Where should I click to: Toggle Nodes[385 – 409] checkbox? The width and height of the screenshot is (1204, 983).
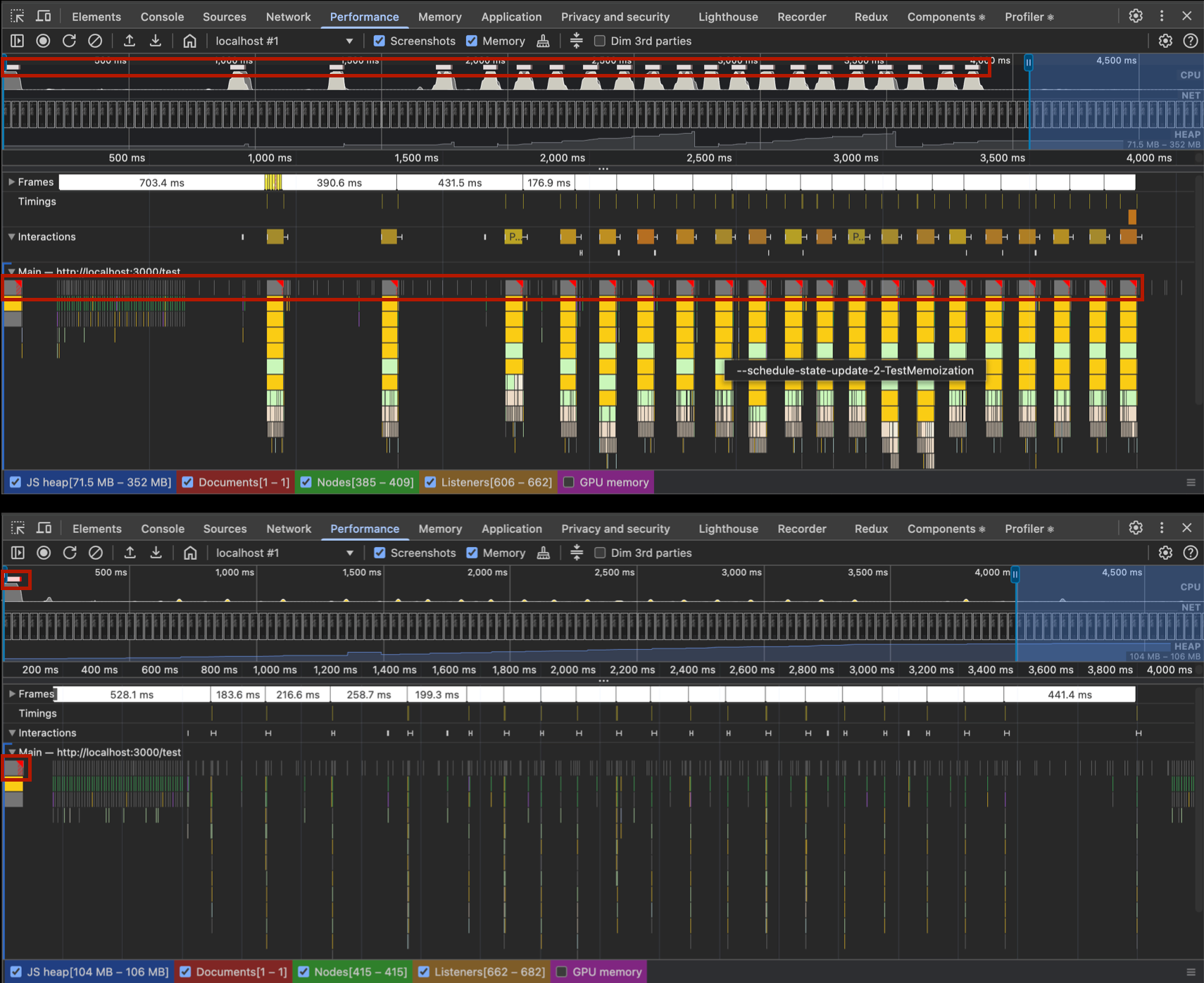coord(306,482)
